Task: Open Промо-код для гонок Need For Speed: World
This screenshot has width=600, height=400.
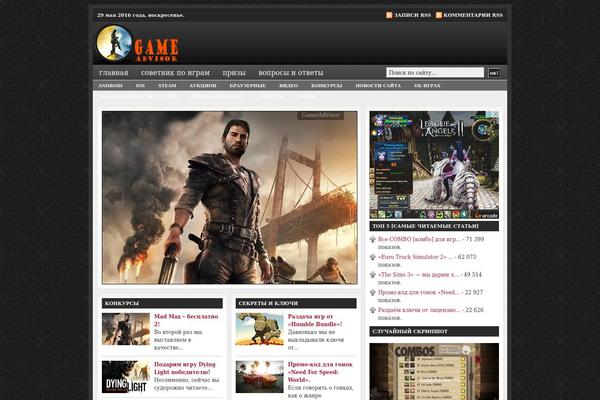Action: coord(320,372)
